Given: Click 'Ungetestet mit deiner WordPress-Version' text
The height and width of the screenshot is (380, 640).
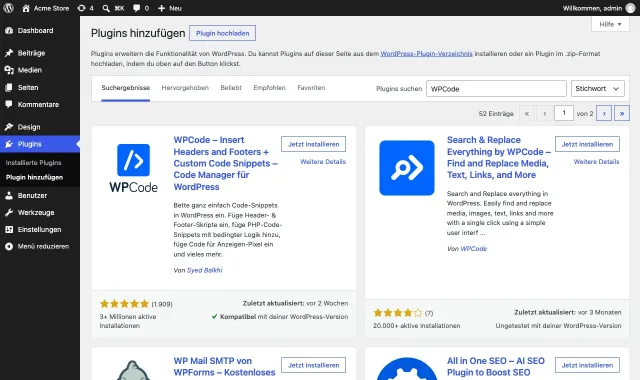Looking at the screenshot, I should pyautogui.click(x=558, y=326).
